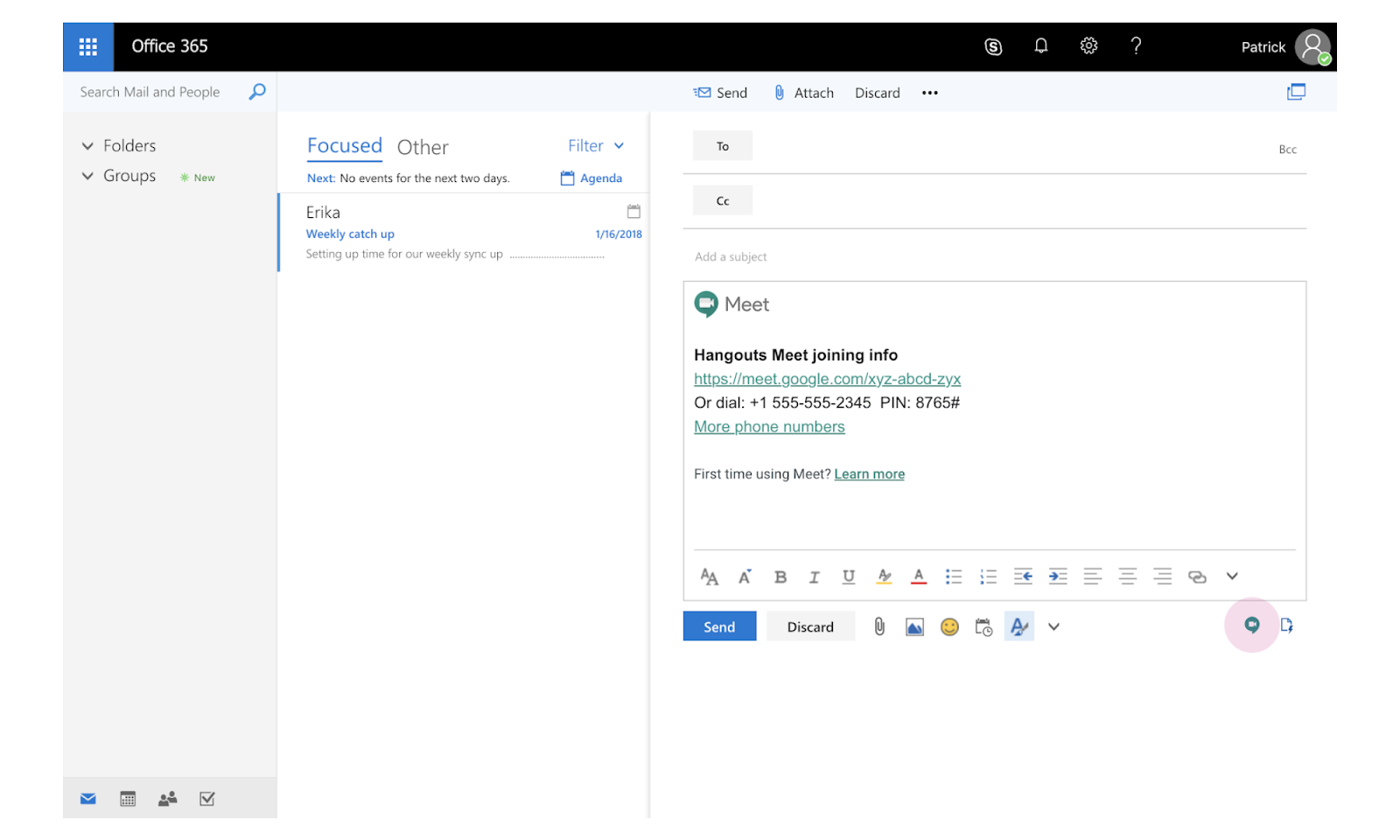Click the Learn more link
Screen dimensions: 1400x840
coord(870,474)
